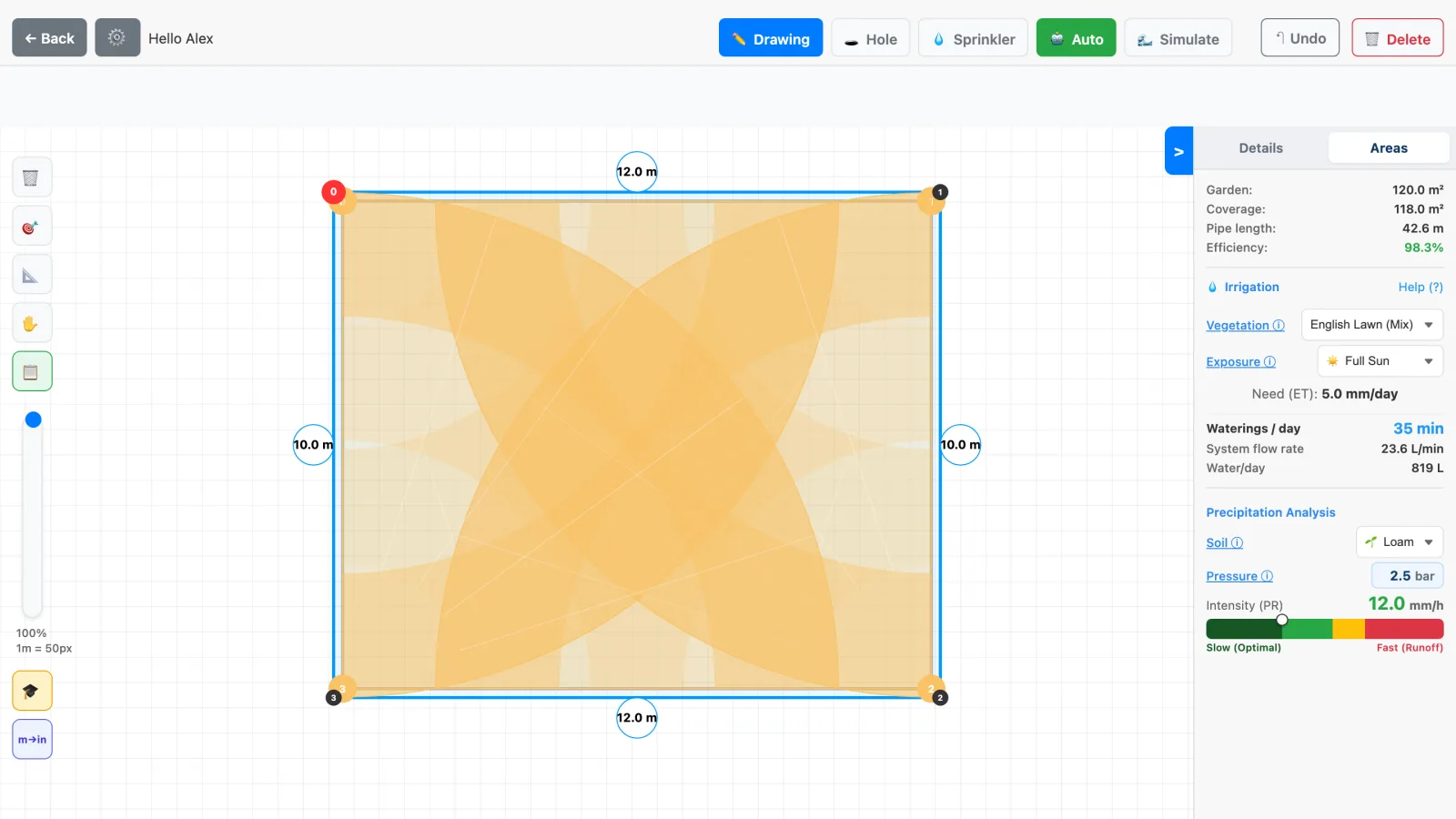Switch to the Details tab
The width and height of the screenshot is (1456, 819).
click(x=1260, y=148)
